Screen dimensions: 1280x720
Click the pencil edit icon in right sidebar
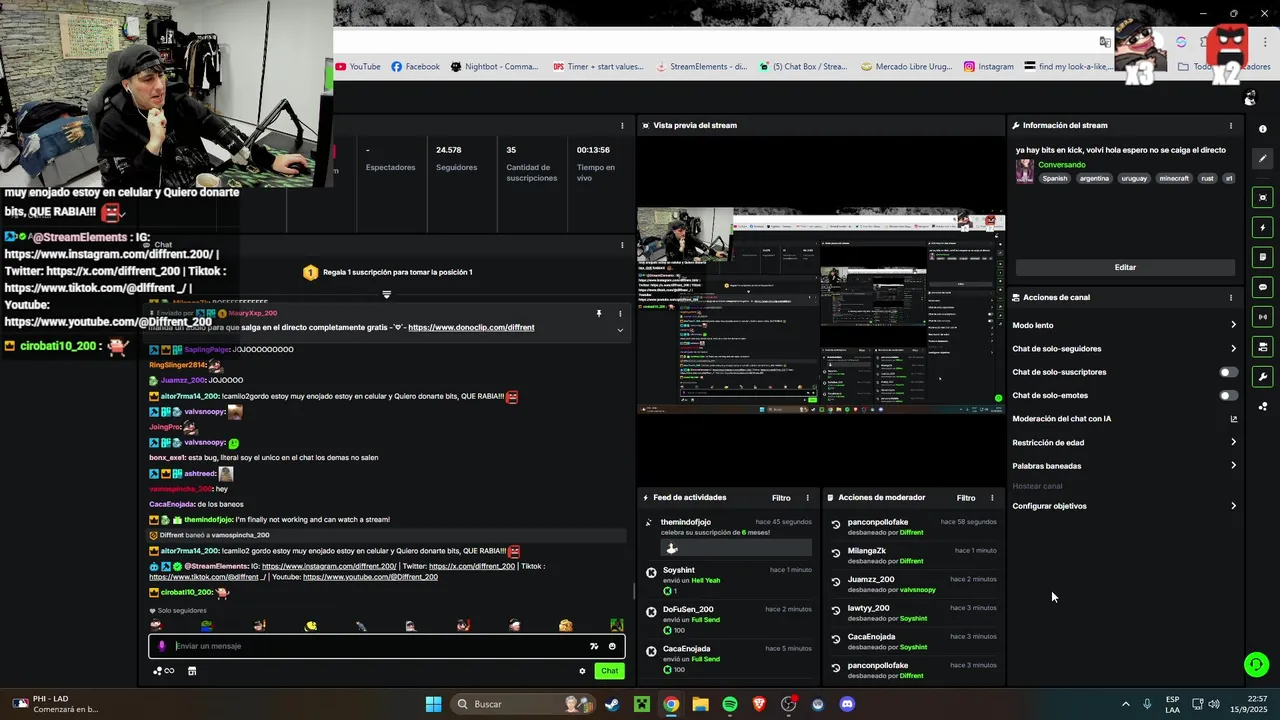tap(1263, 159)
